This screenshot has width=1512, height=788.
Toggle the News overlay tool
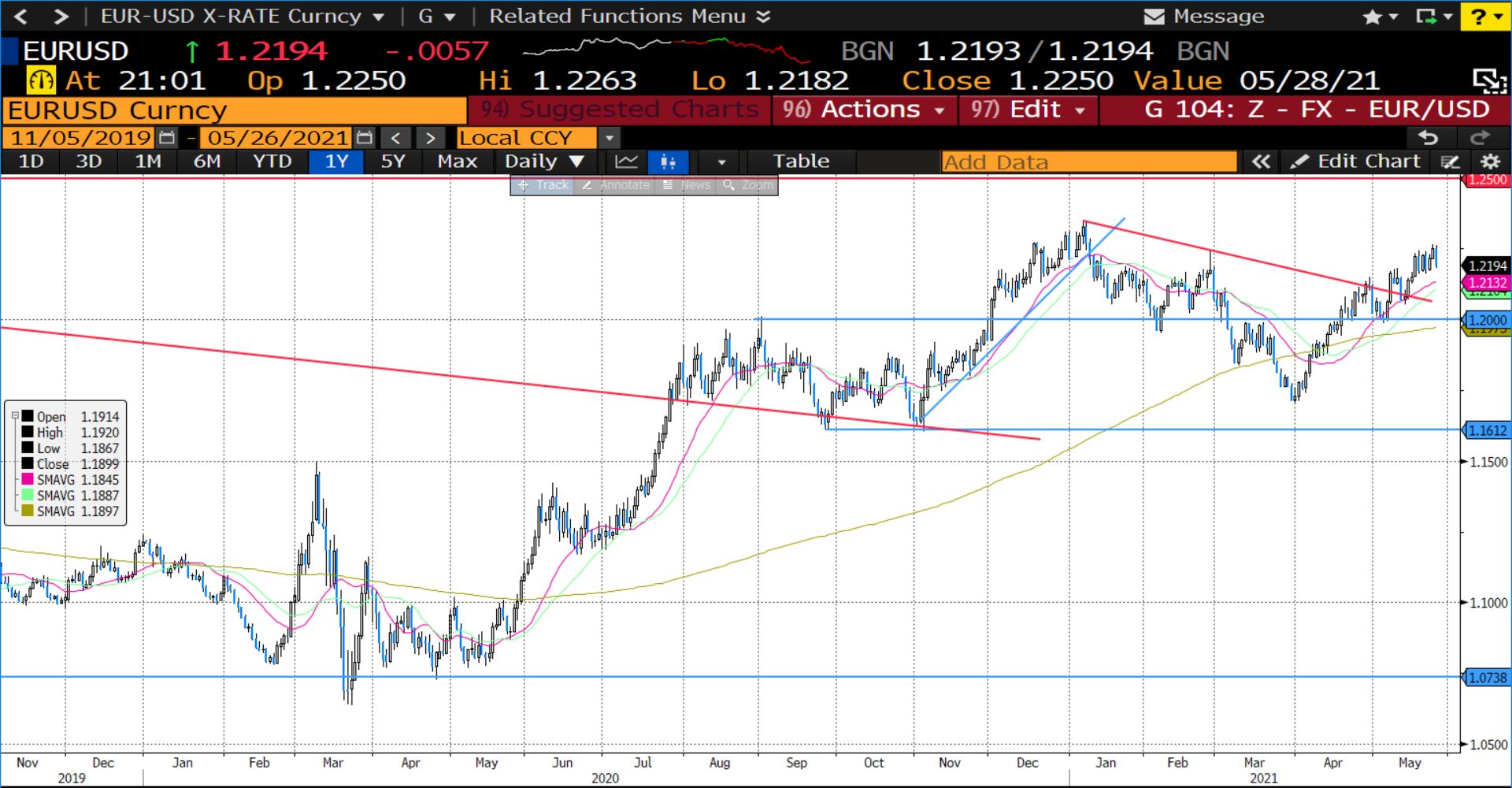coord(686,185)
